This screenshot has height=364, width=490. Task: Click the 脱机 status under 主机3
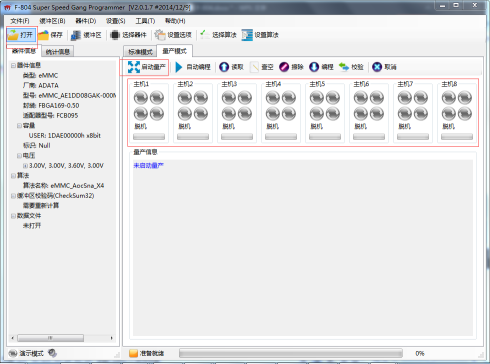point(229,126)
